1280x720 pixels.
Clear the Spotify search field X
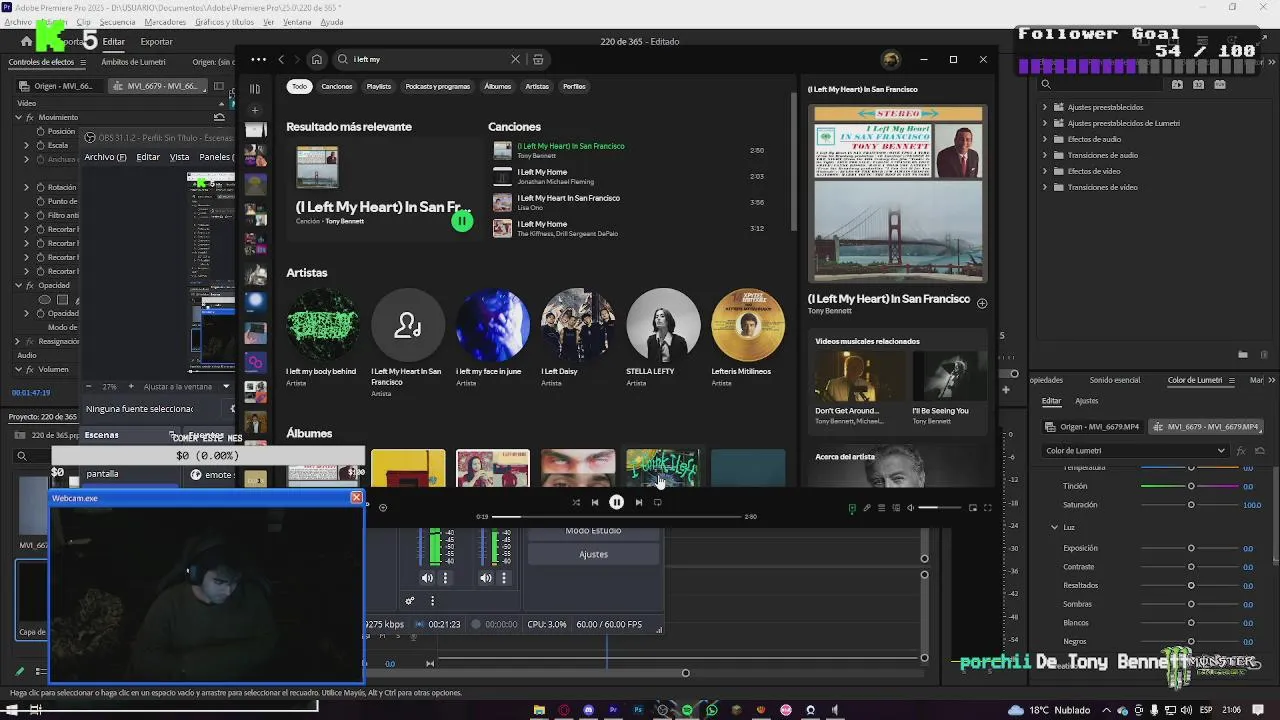515,59
